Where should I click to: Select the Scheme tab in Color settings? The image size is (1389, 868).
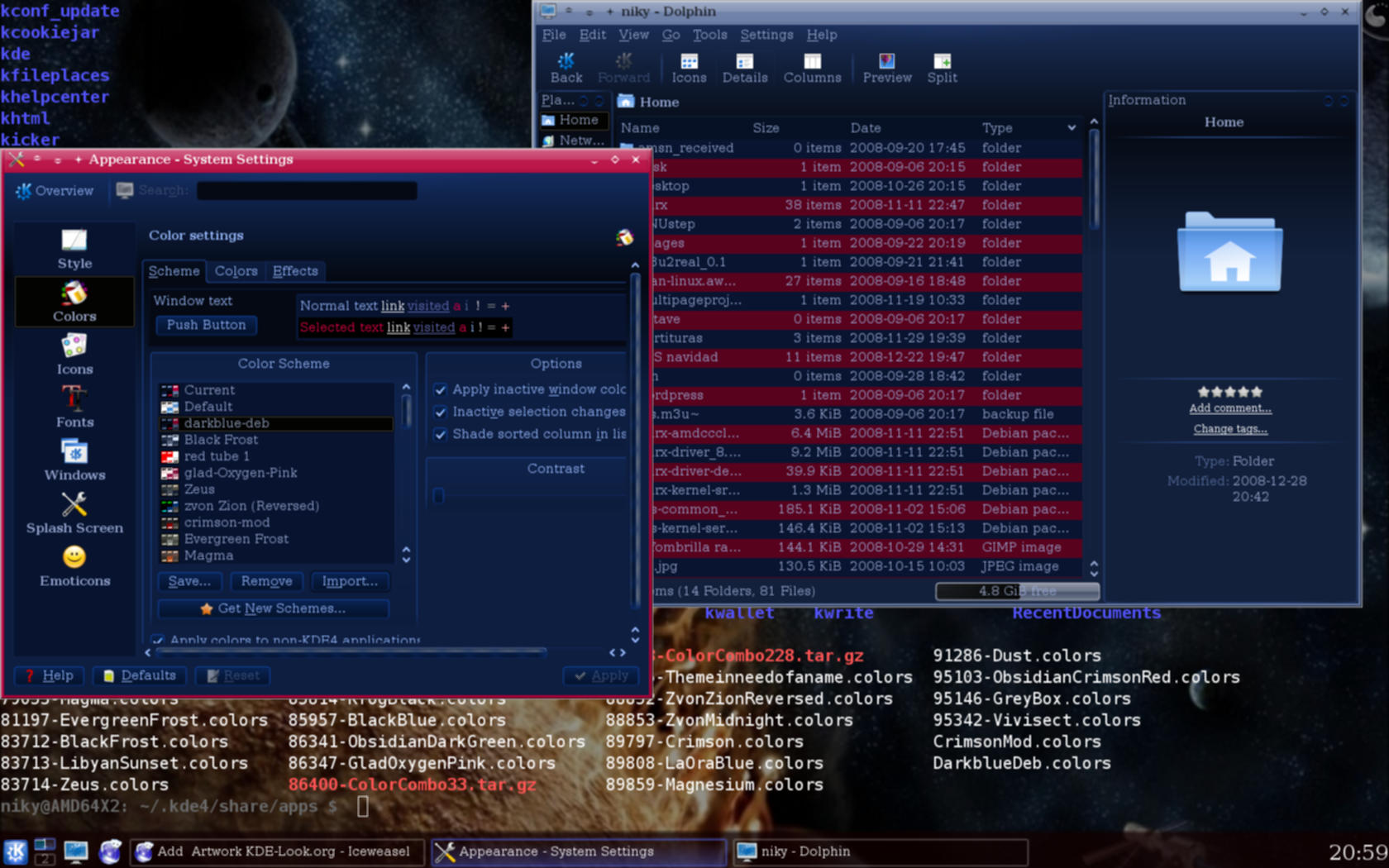[174, 271]
